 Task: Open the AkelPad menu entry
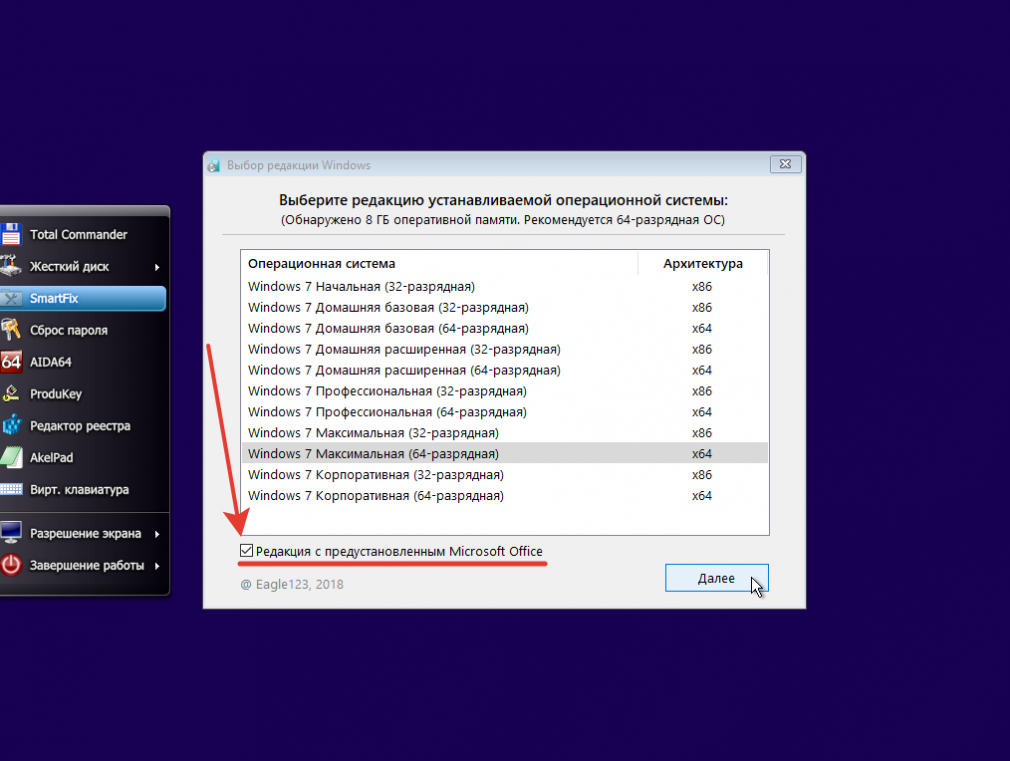pos(83,458)
